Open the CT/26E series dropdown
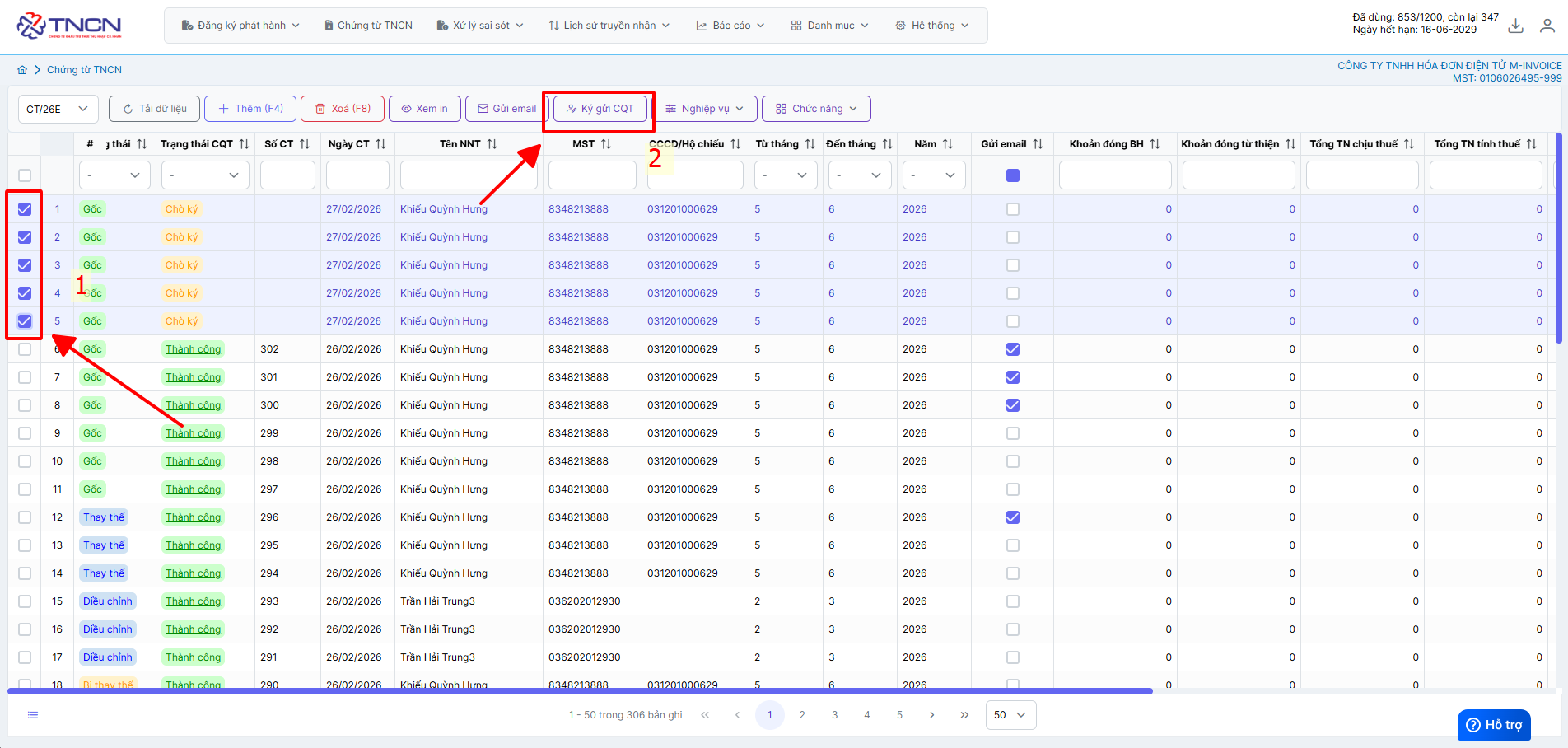Viewport: 1568px width, 748px height. (x=58, y=109)
